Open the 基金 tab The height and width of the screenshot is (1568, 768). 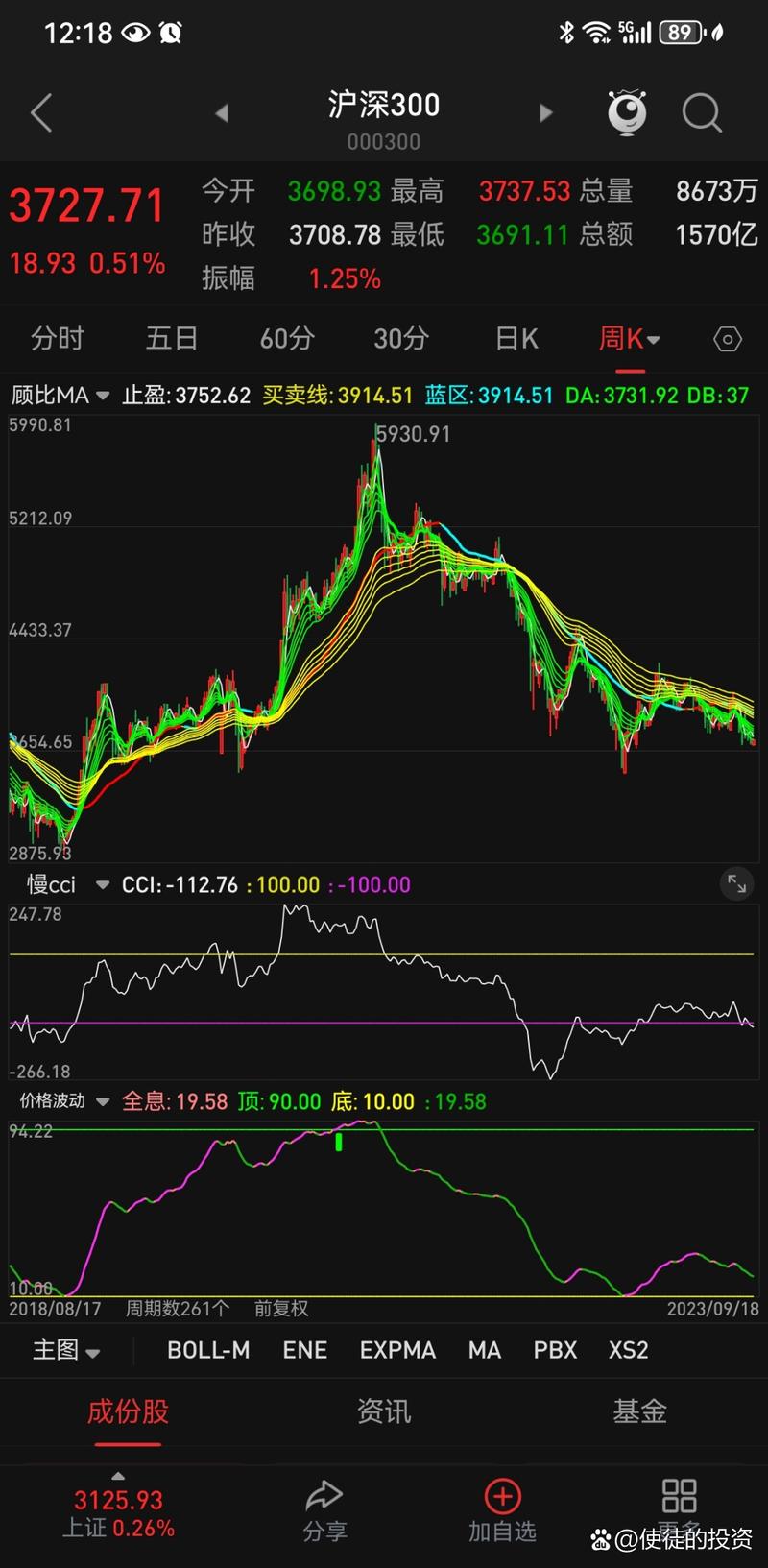click(x=639, y=1411)
